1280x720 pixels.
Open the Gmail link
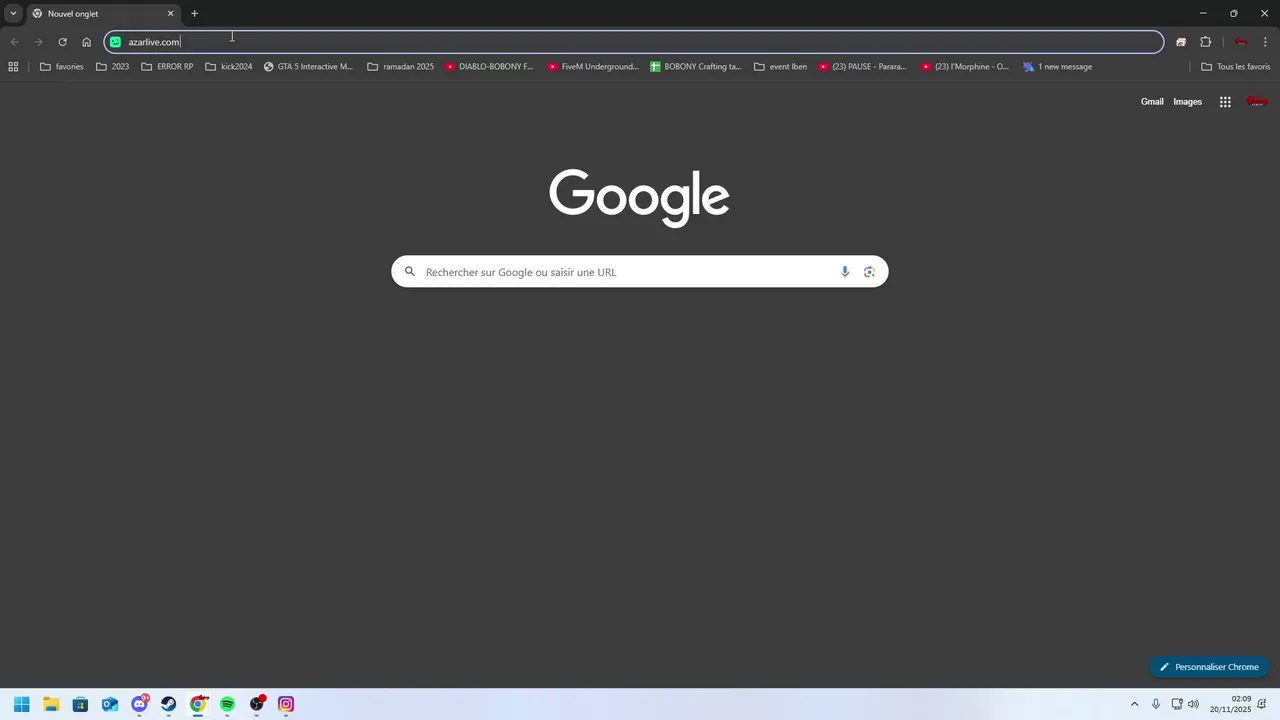pyautogui.click(x=1152, y=102)
